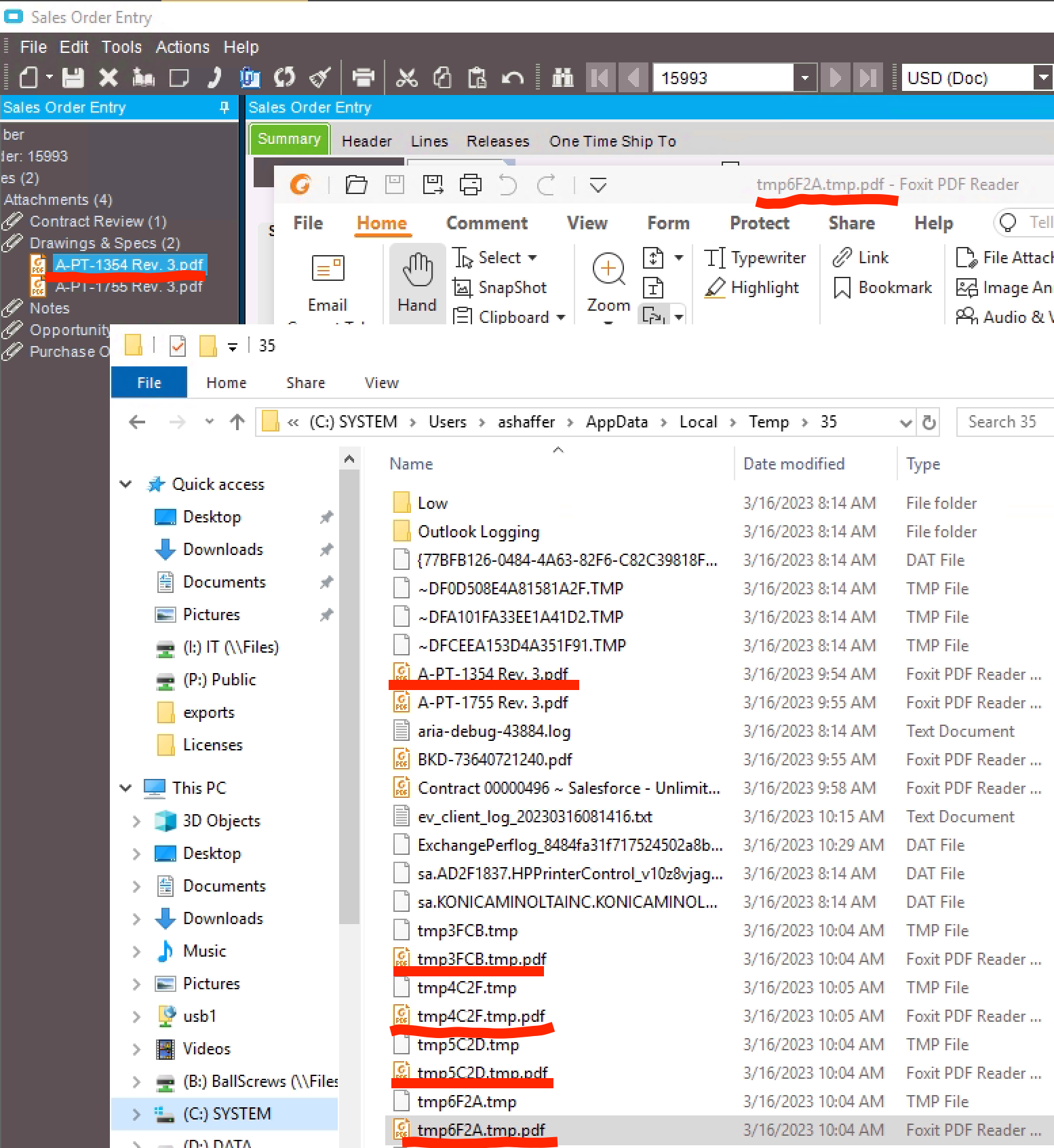
Task: Select the Outlook Logging folder
Action: click(x=479, y=532)
